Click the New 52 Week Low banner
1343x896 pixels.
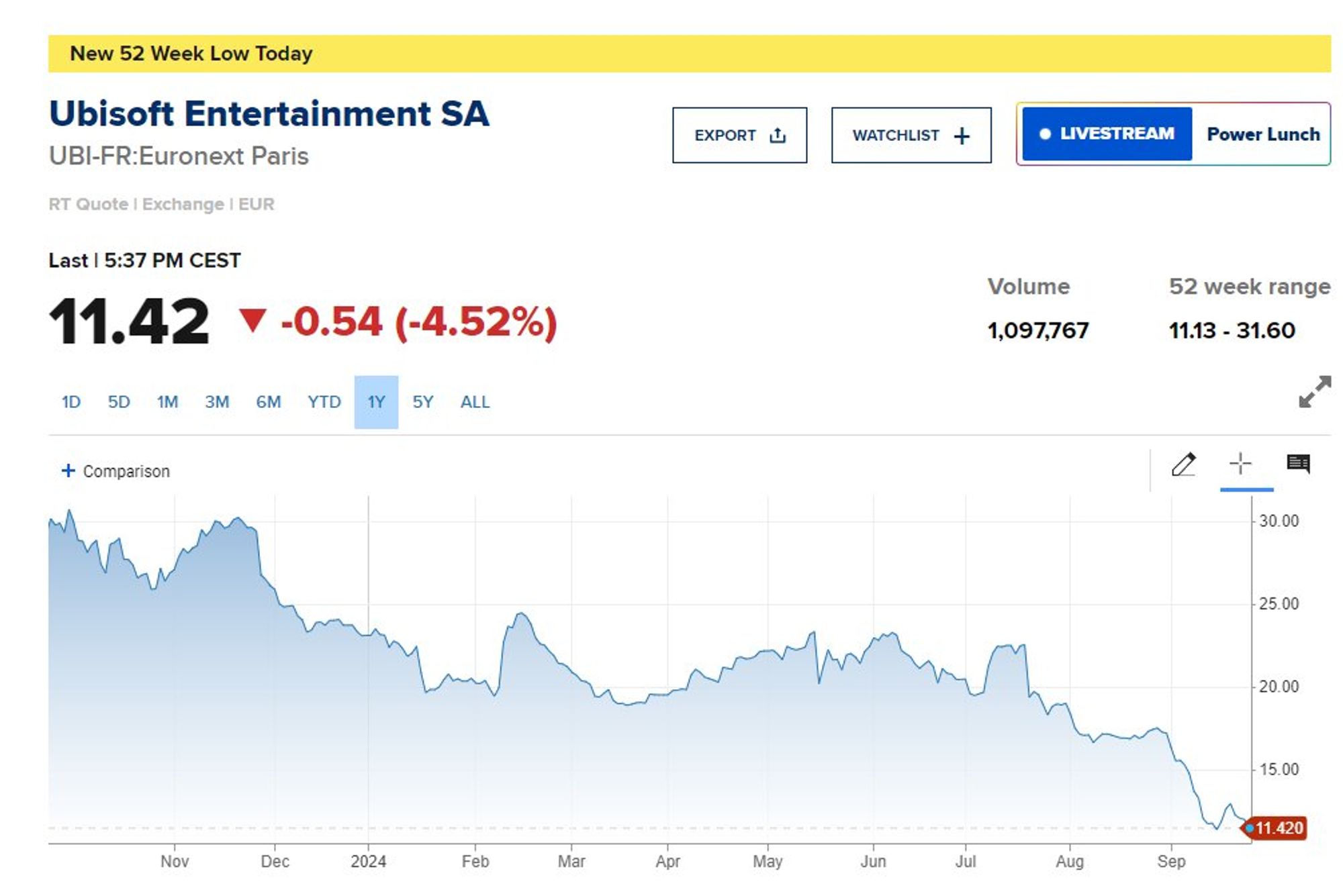point(689,54)
